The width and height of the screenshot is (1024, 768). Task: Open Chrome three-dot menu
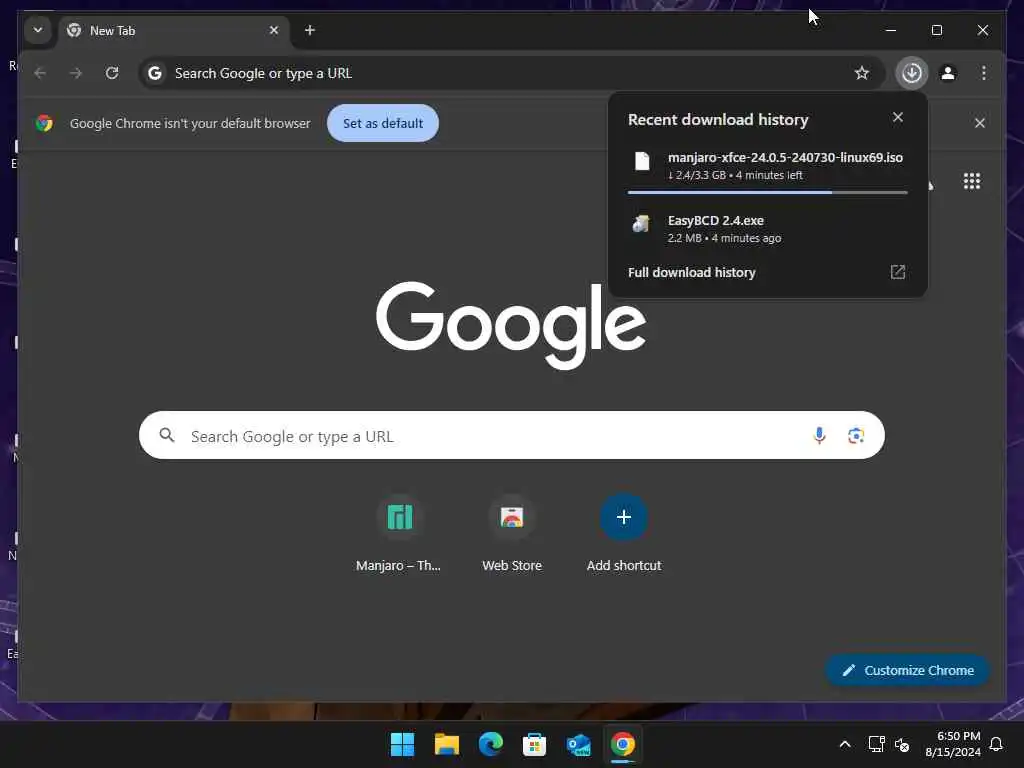coord(984,72)
